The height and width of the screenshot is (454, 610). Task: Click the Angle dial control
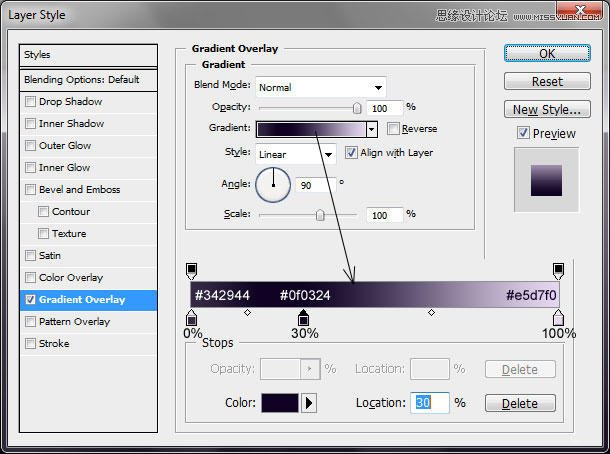(273, 185)
